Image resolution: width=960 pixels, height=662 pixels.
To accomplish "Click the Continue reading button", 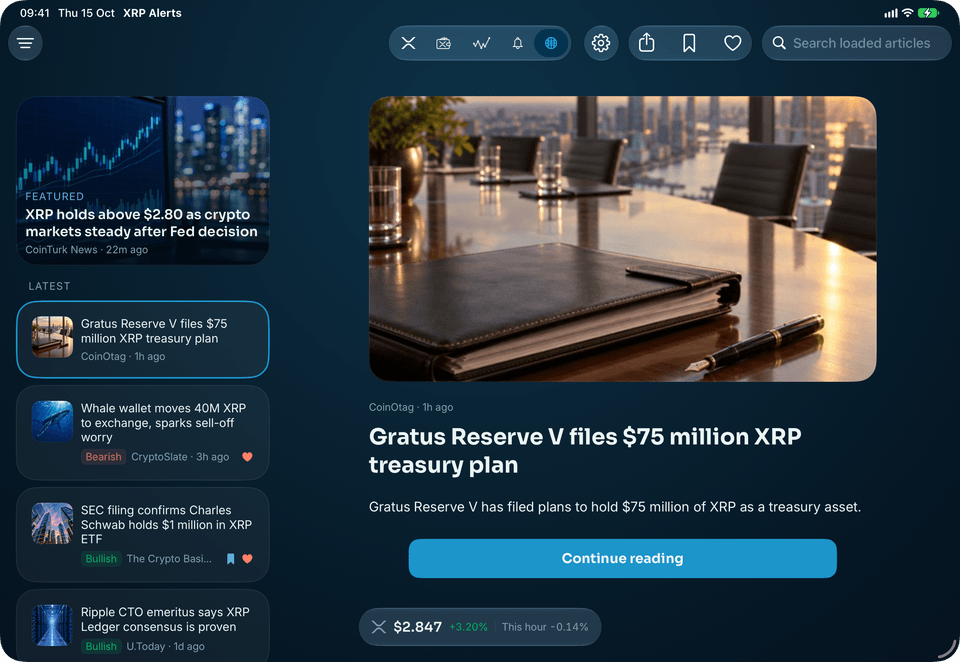I will point(623,559).
